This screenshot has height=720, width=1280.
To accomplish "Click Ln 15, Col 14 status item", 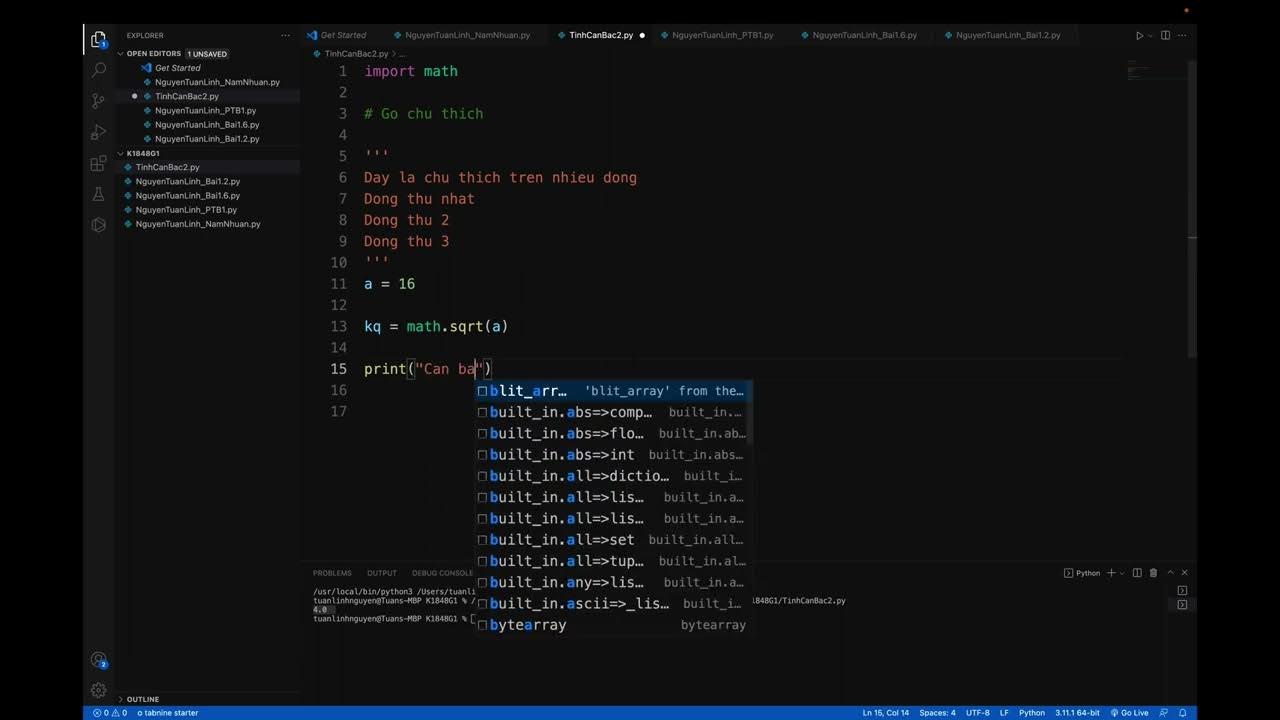I will [x=886, y=713].
